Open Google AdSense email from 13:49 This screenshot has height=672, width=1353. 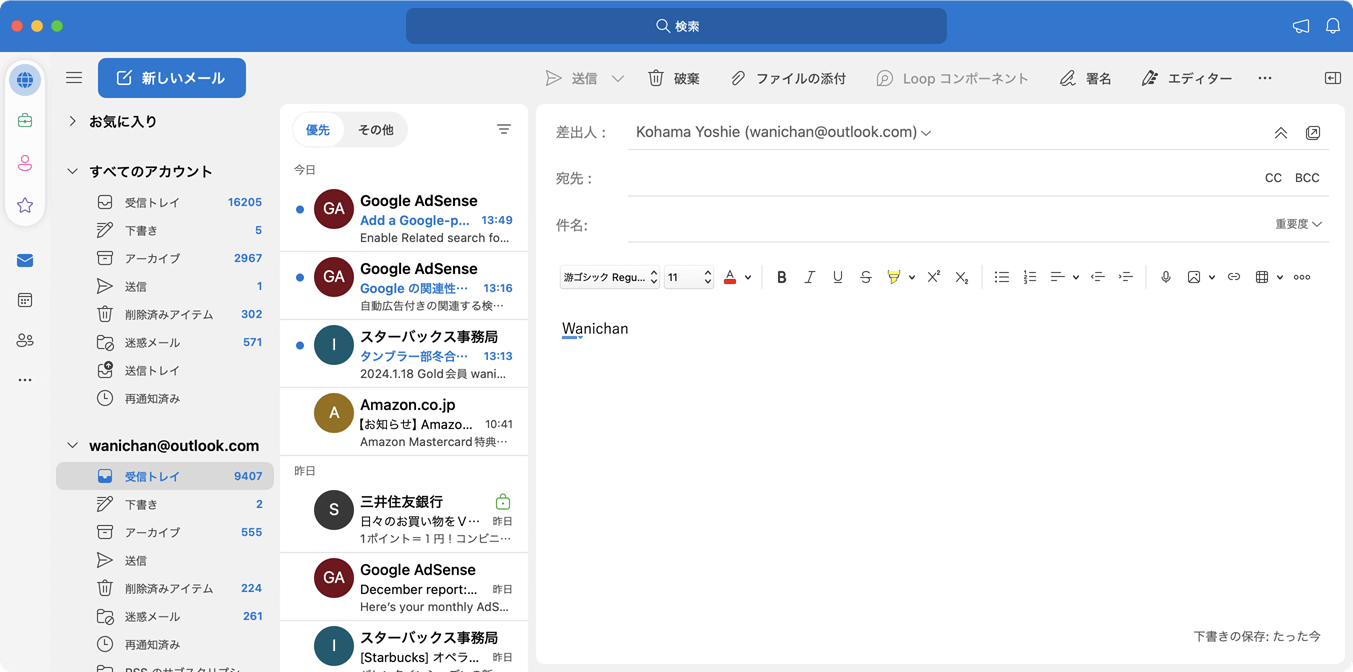[404, 217]
